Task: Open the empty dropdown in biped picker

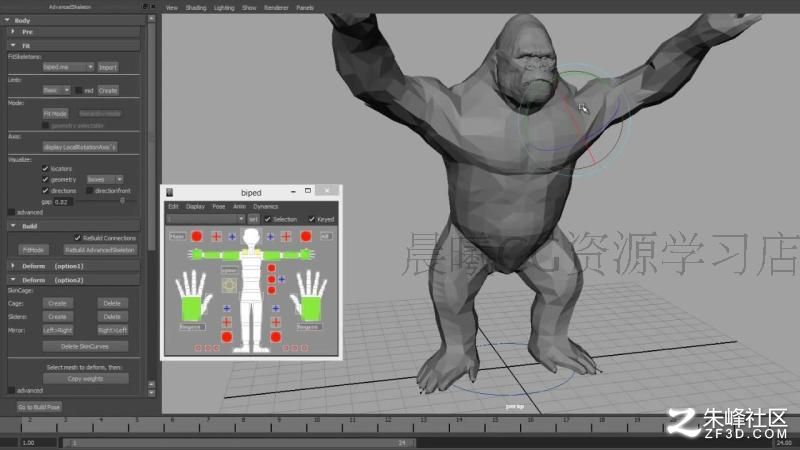Action: point(206,219)
